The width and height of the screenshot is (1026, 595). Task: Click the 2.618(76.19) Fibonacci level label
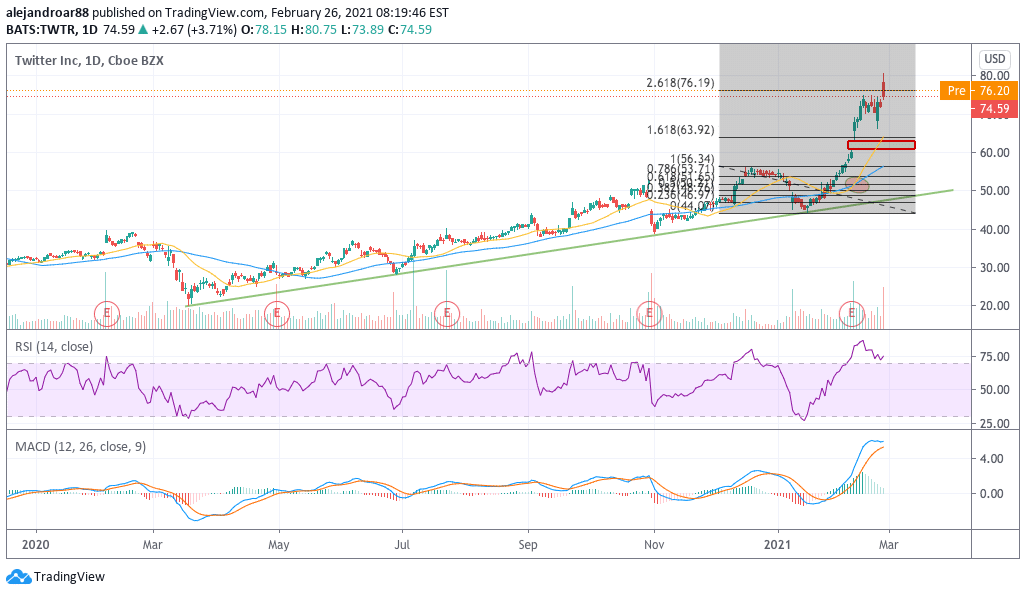click(680, 83)
